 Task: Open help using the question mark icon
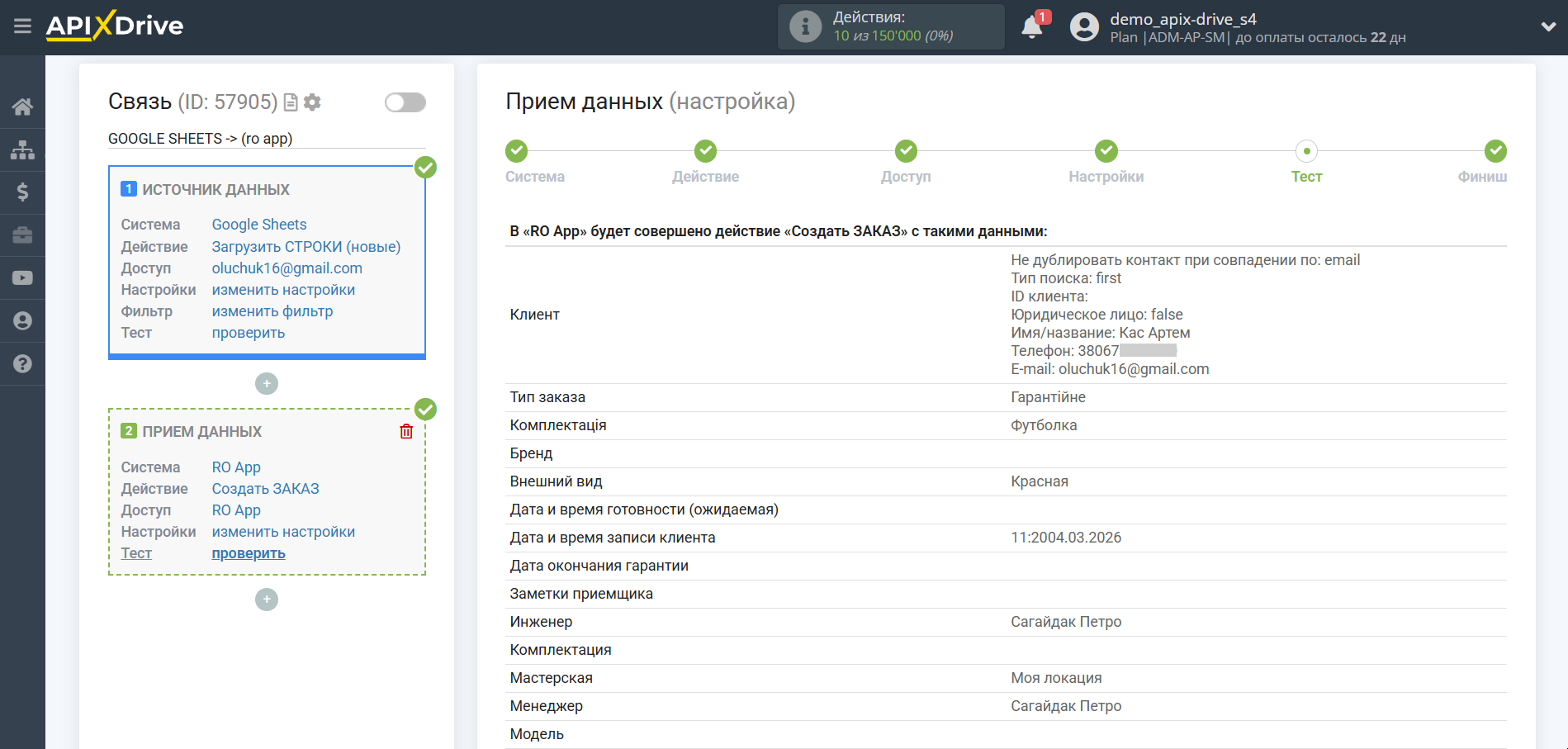click(22, 363)
